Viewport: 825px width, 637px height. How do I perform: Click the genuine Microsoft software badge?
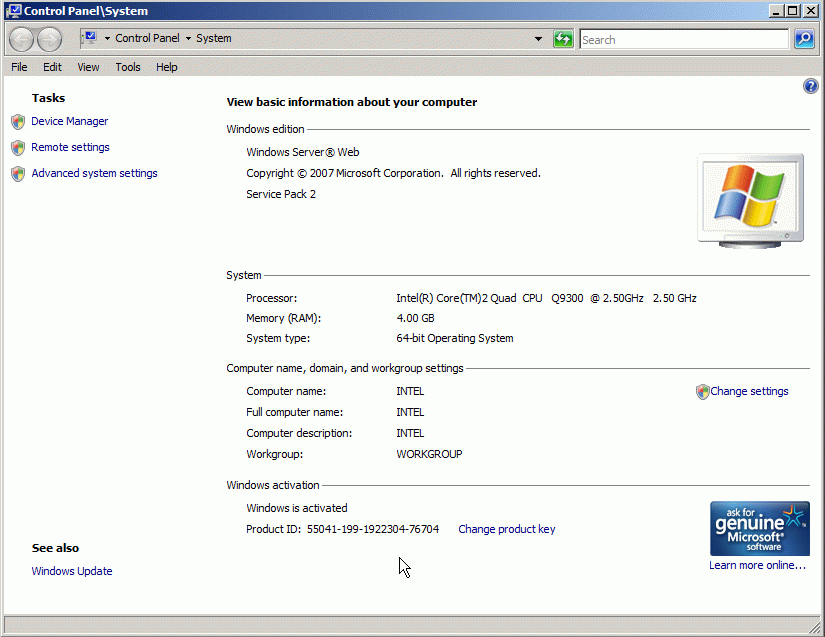[760, 528]
